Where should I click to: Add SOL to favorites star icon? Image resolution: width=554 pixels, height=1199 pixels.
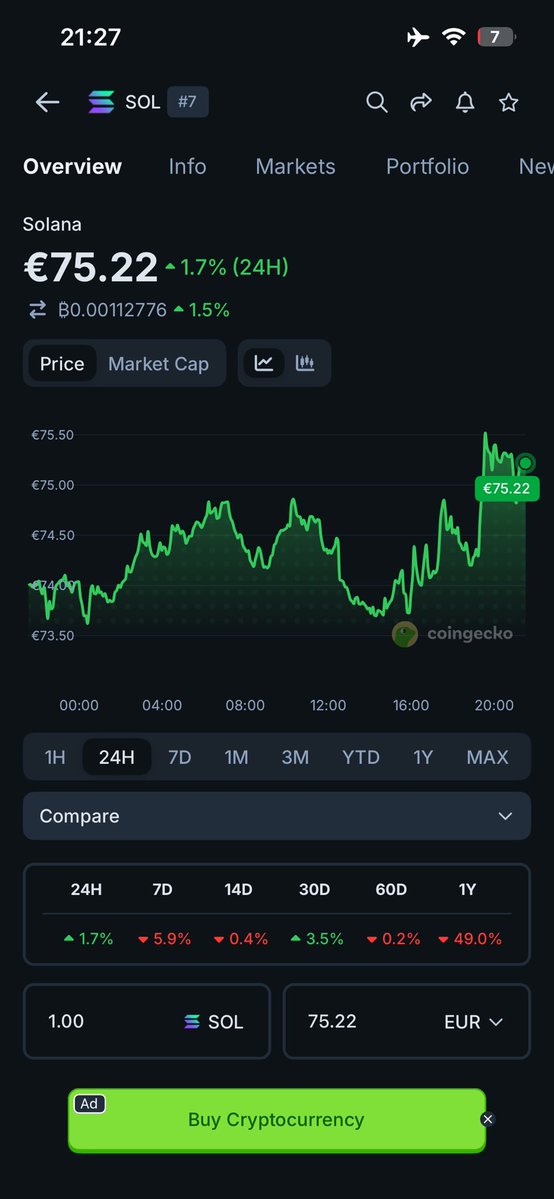point(509,102)
